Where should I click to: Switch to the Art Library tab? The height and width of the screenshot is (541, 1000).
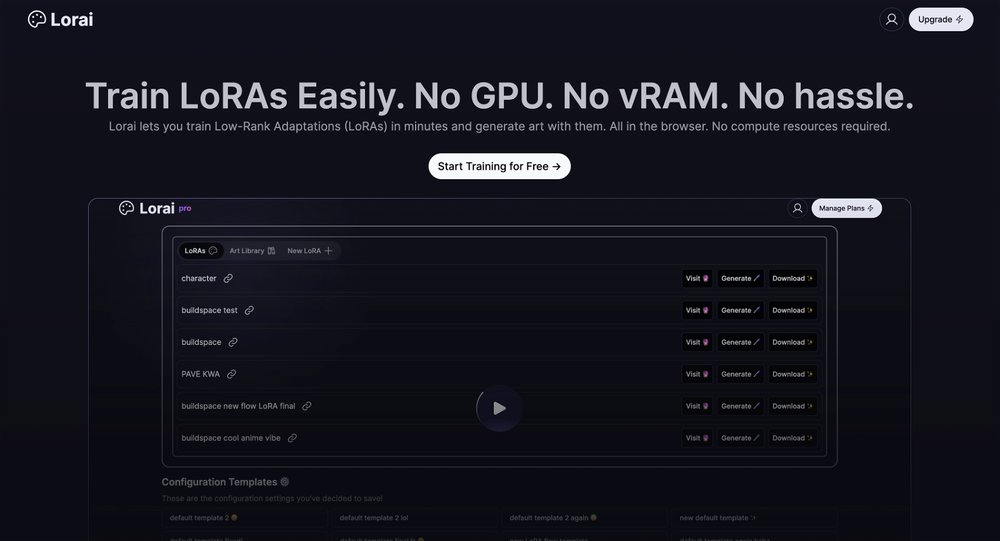pos(252,251)
